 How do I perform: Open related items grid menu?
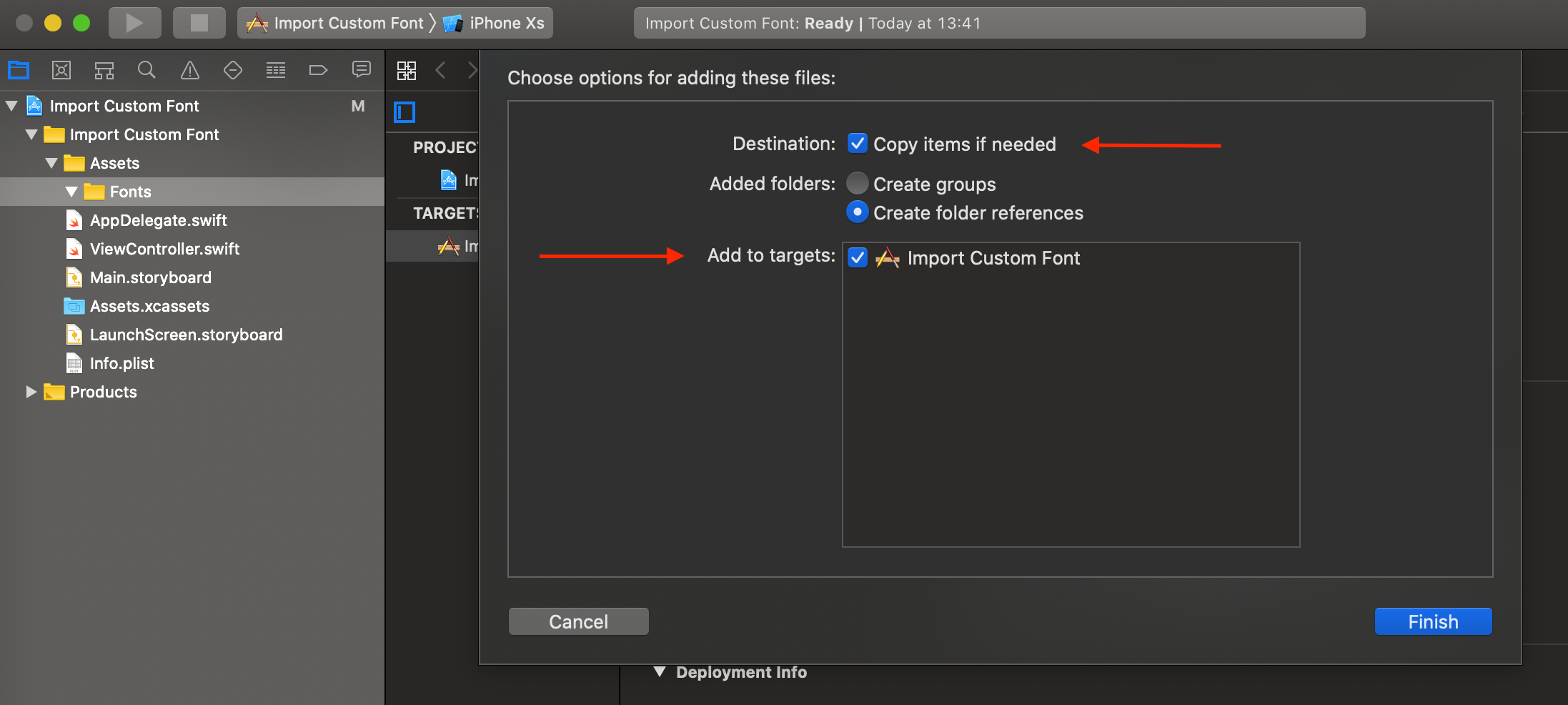tap(407, 70)
